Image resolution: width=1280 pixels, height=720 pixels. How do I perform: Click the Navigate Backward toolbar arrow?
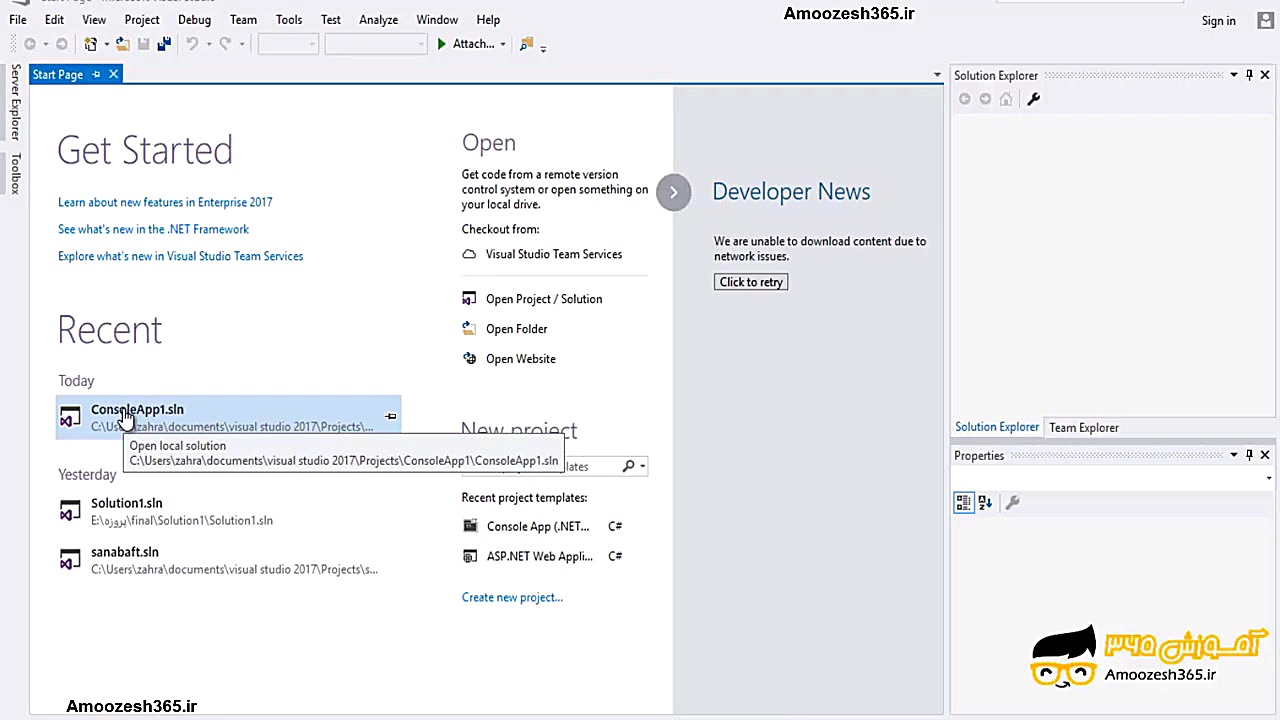(30, 44)
